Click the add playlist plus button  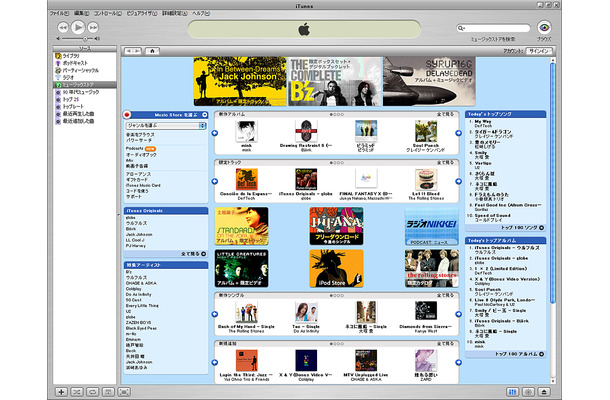click(x=61, y=392)
